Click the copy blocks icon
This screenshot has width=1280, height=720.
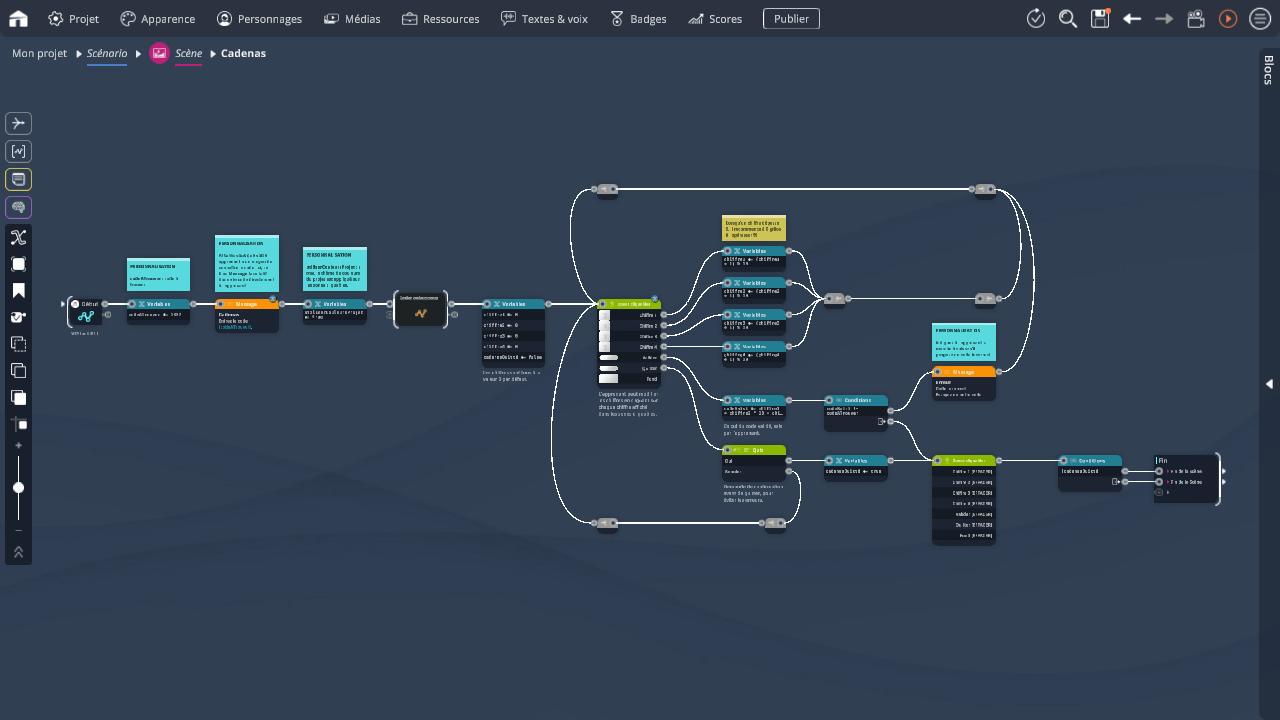click(18, 370)
